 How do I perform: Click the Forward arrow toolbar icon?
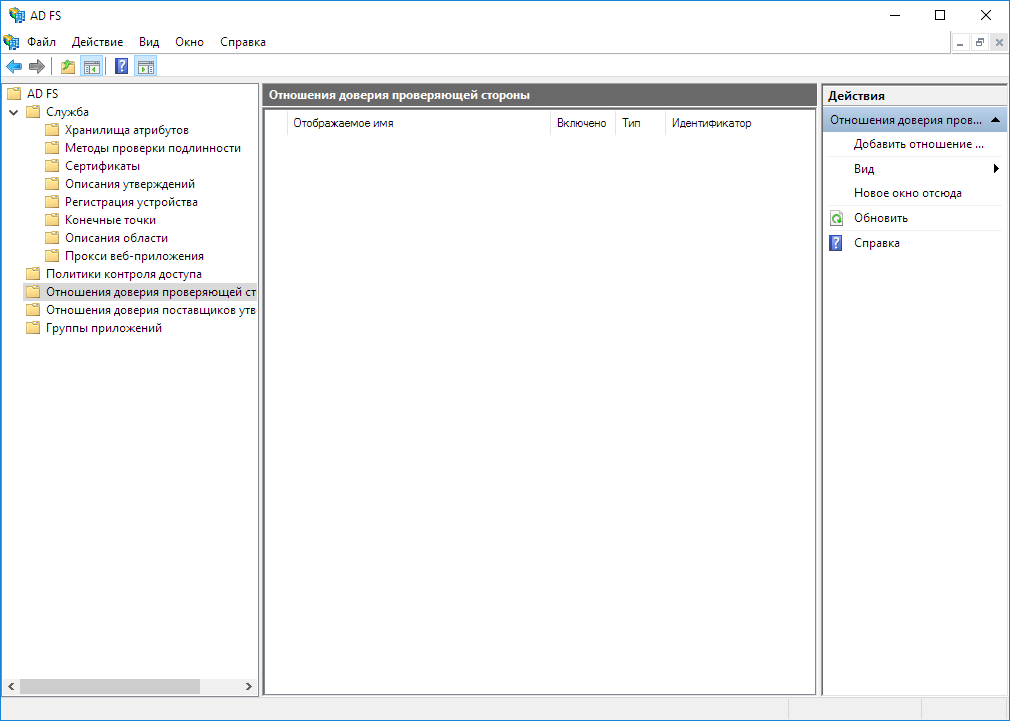[37, 67]
